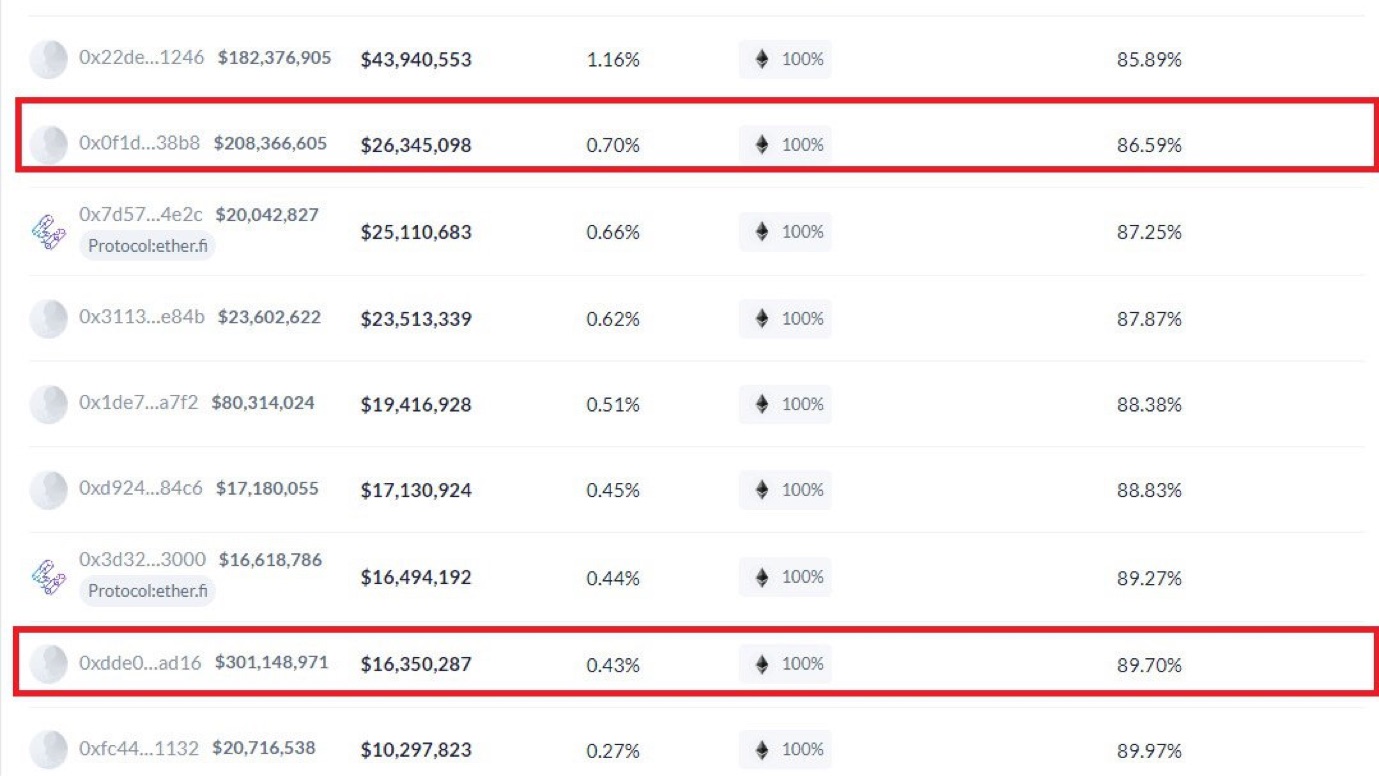
Task: Click net worth $301,148,971 value
Action: pos(271,663)
